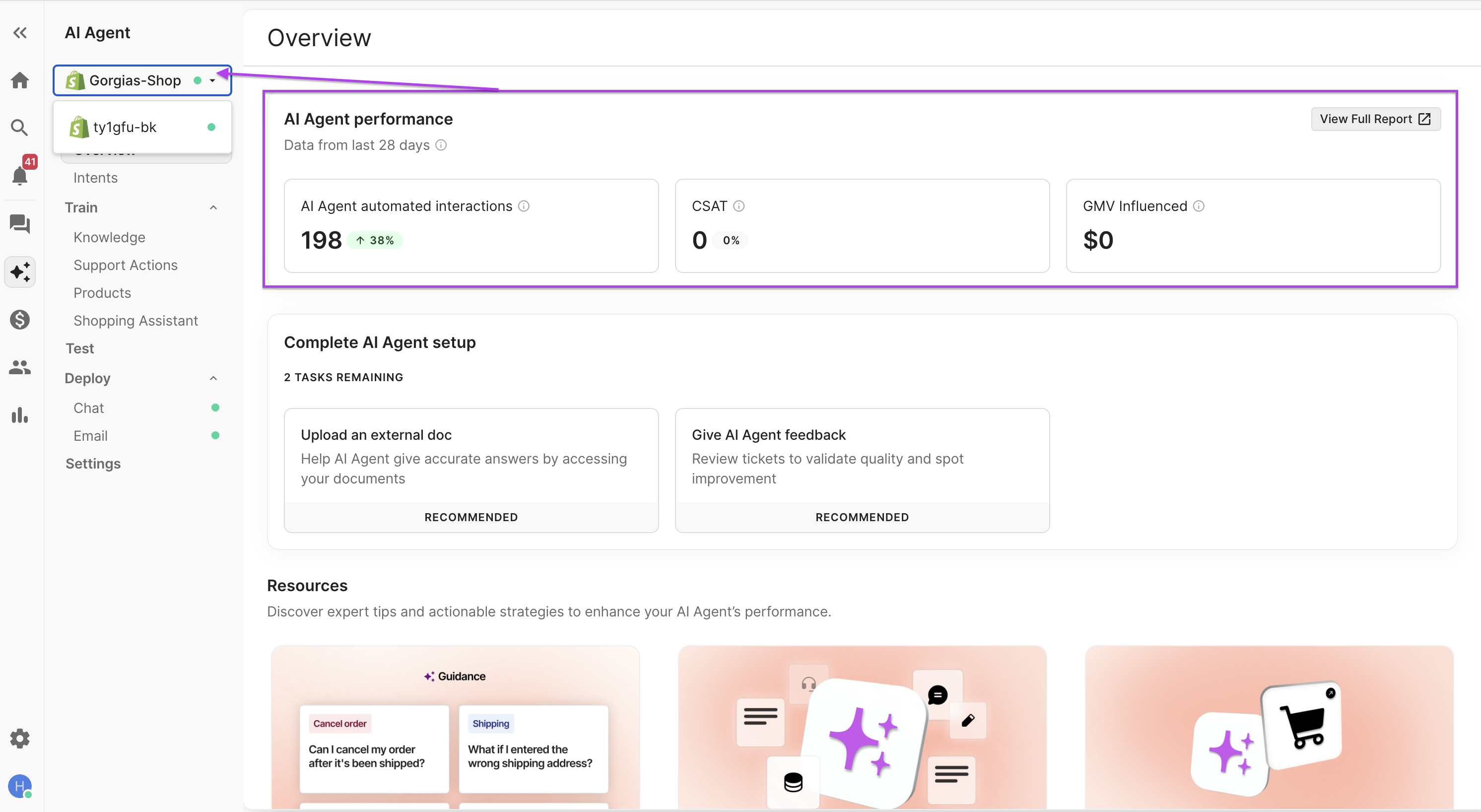
Task: Click the CSAT metric card
Action: (863, 225)
